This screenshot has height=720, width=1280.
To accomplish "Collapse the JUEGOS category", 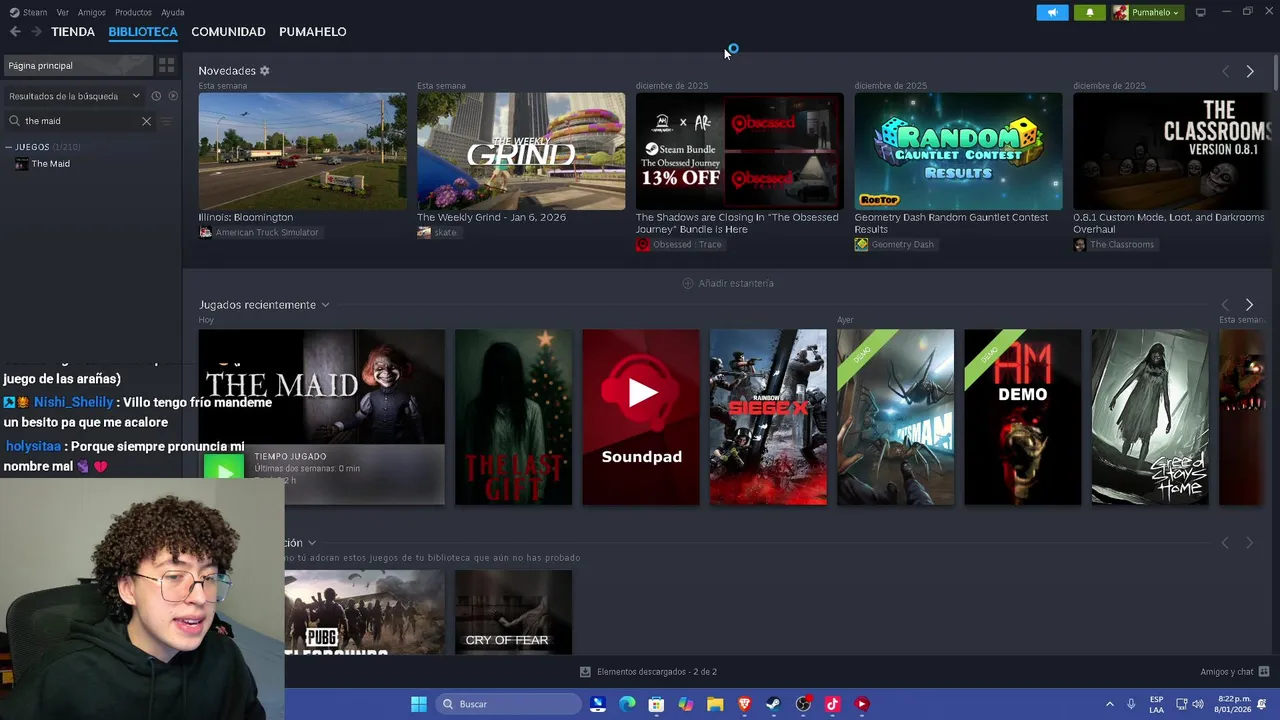I will (x=9, y=147).
